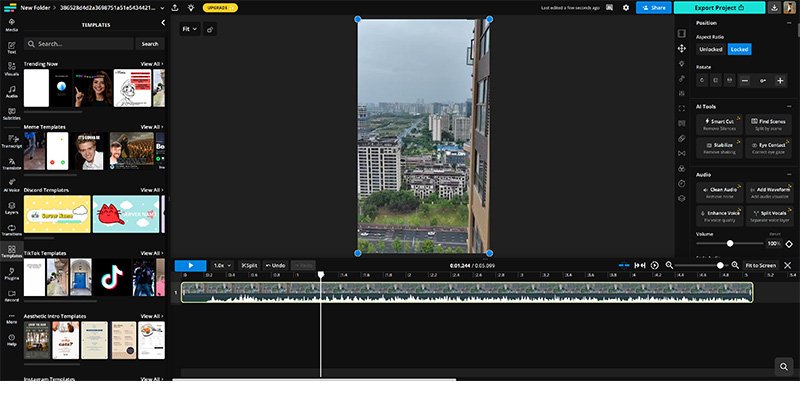Image resolution: width=800 pixels, height=401 pixels.
Task: Click the Split Vocals button
Action: [769, 216]
